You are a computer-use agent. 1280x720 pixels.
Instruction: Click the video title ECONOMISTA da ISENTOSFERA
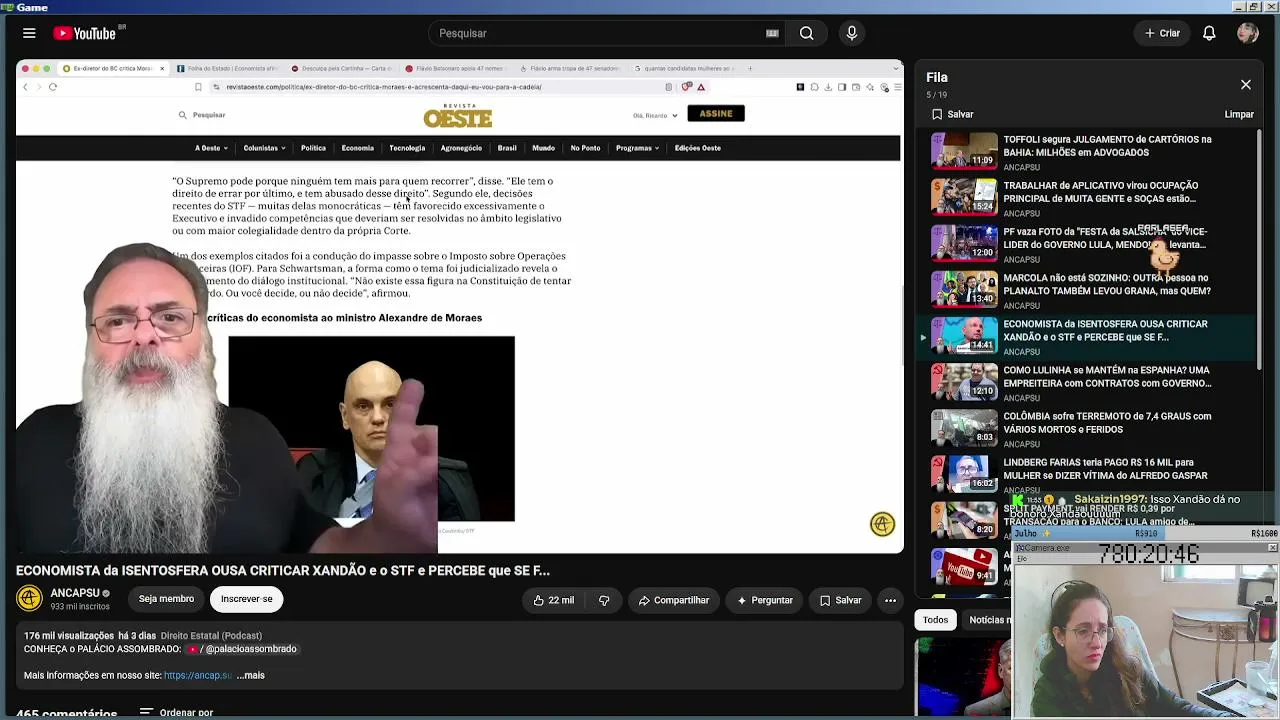pyautogui.click(x=283, y=571)
